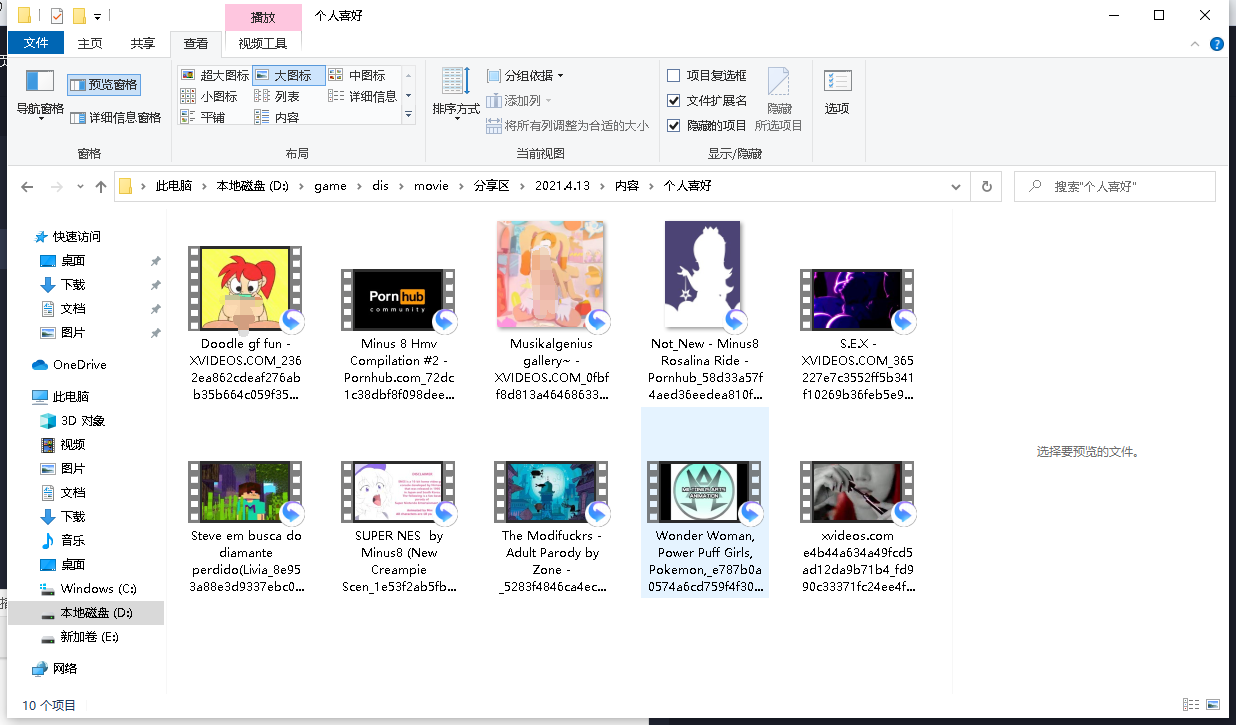The height and width of the screenshot is (725, 1236).
Task: Click 2021.4.13 in the address breadcrumb
Action: [562, 186]
